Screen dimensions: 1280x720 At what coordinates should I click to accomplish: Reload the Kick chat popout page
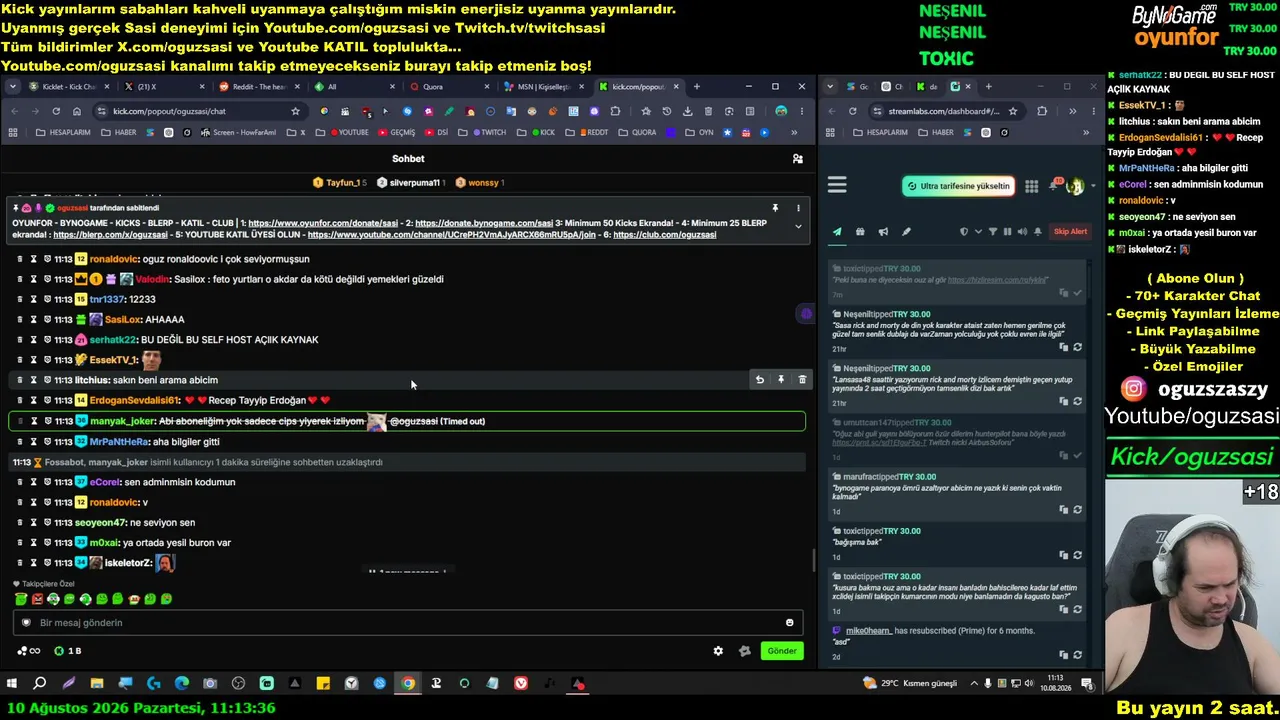point(56,111)
